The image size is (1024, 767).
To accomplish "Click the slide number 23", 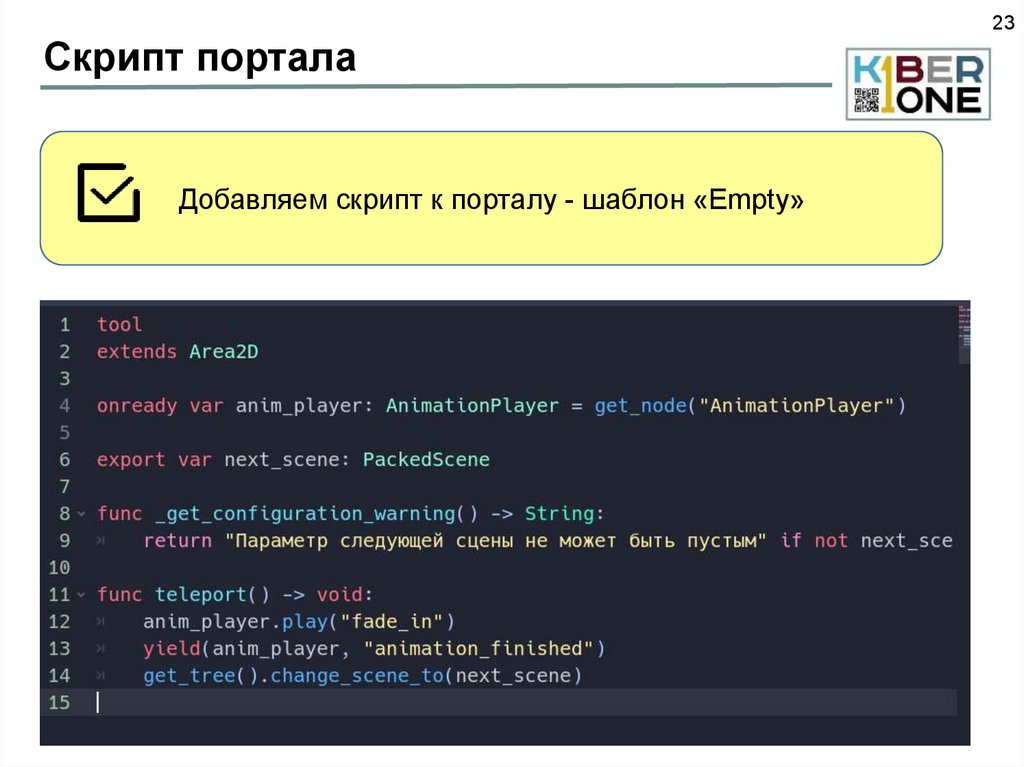I will click(1002, 23).
